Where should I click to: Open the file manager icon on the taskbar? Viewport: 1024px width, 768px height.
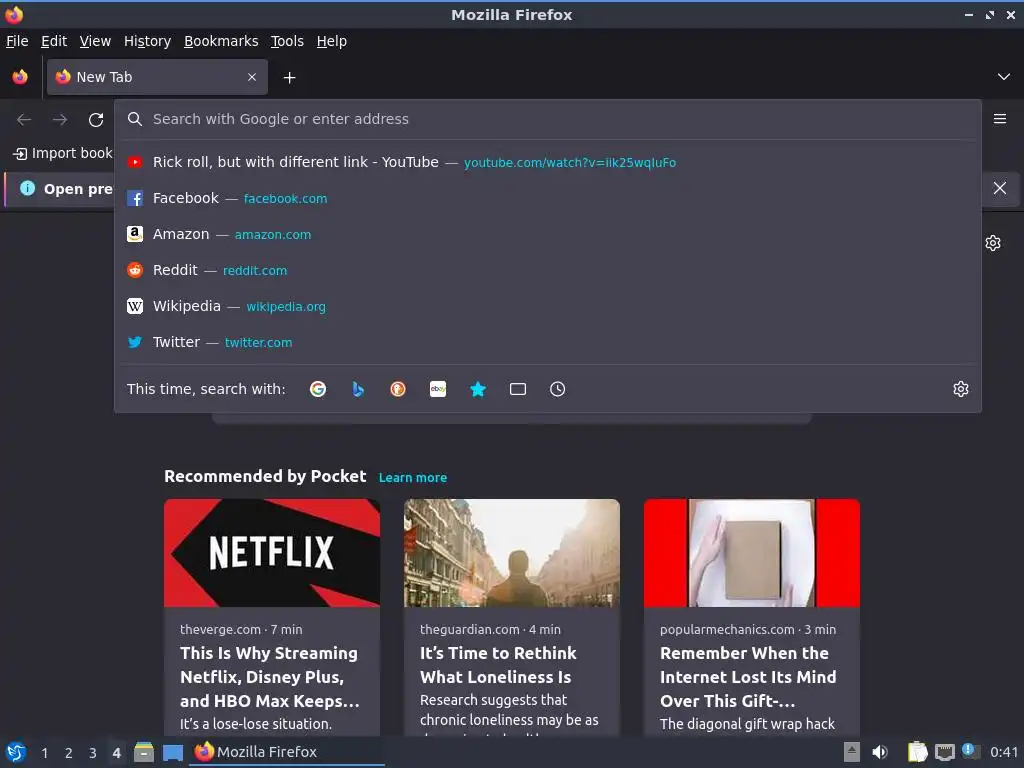[144, 752]
